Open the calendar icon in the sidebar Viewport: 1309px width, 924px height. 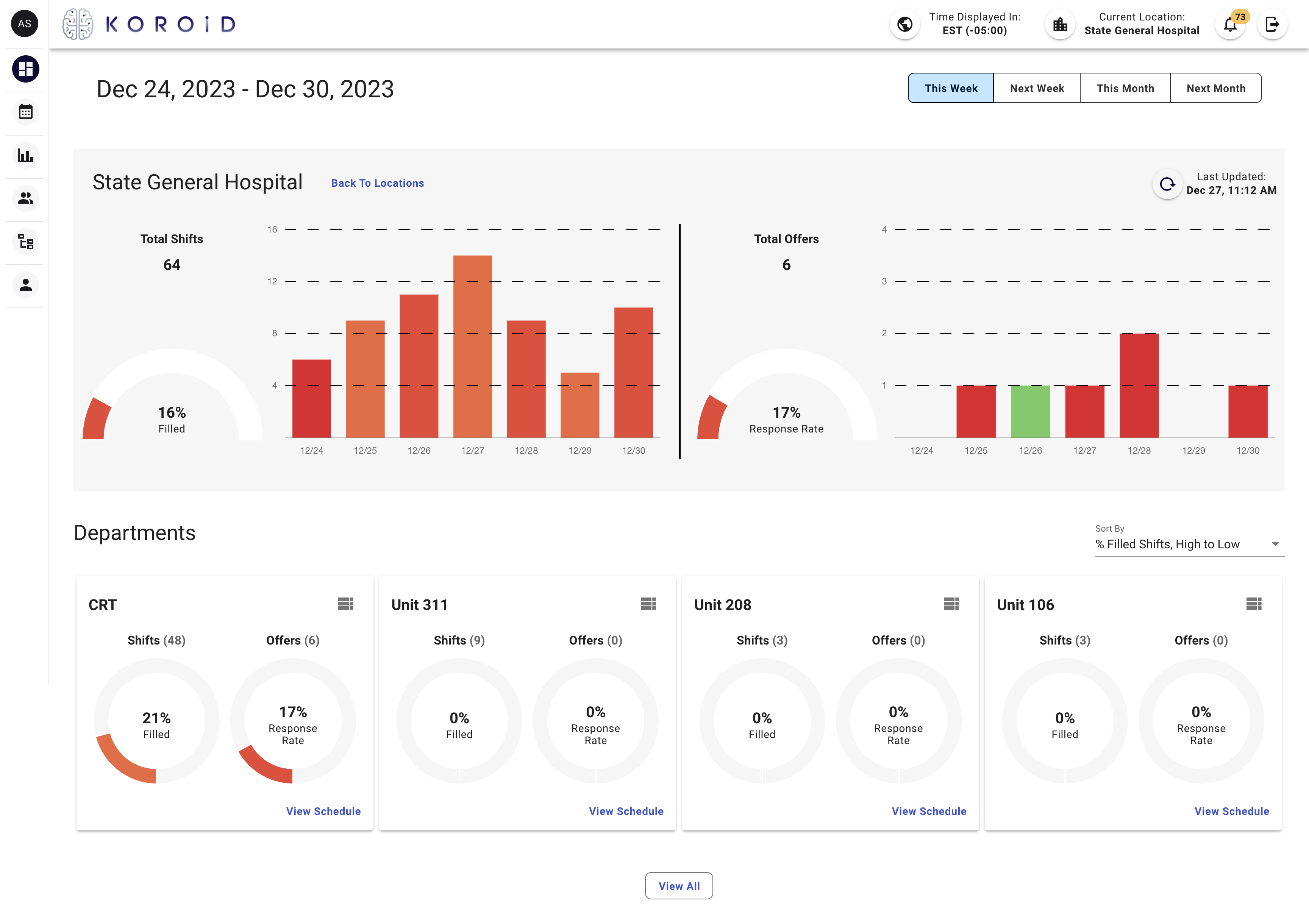pyautogui.click(x=25, y=112)
